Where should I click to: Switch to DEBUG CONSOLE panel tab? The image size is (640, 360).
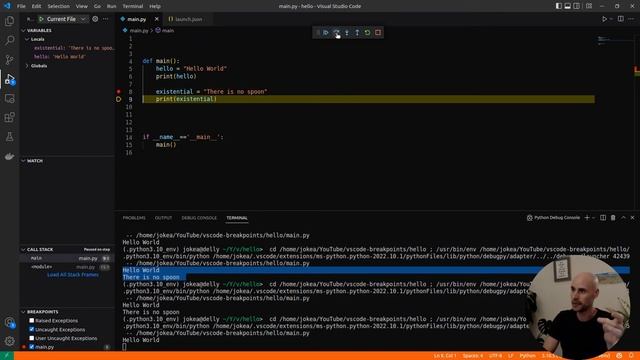tap(199, 218)
